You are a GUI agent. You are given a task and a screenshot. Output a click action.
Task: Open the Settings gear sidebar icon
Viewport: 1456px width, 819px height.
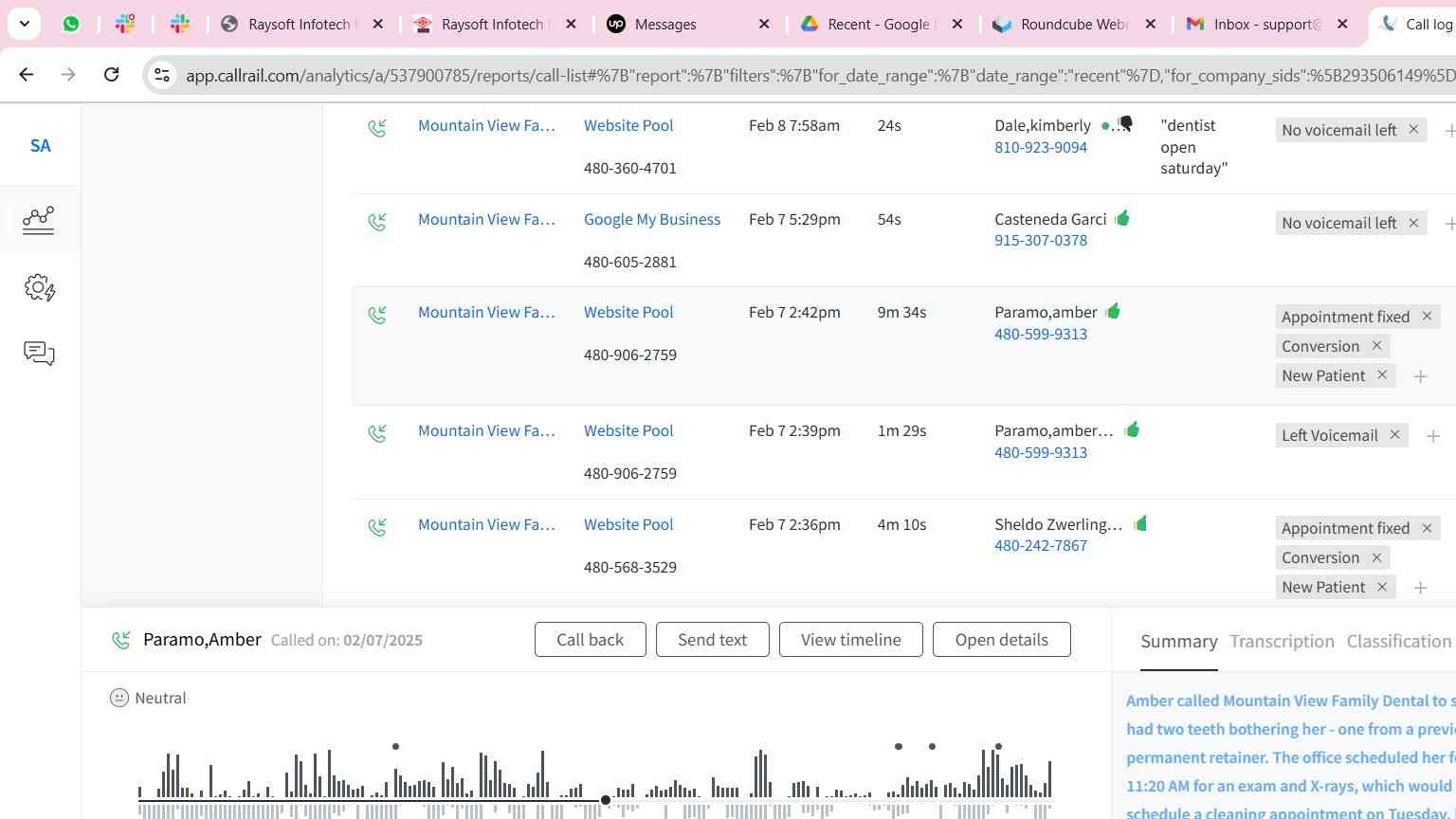(x=39, y=287)
